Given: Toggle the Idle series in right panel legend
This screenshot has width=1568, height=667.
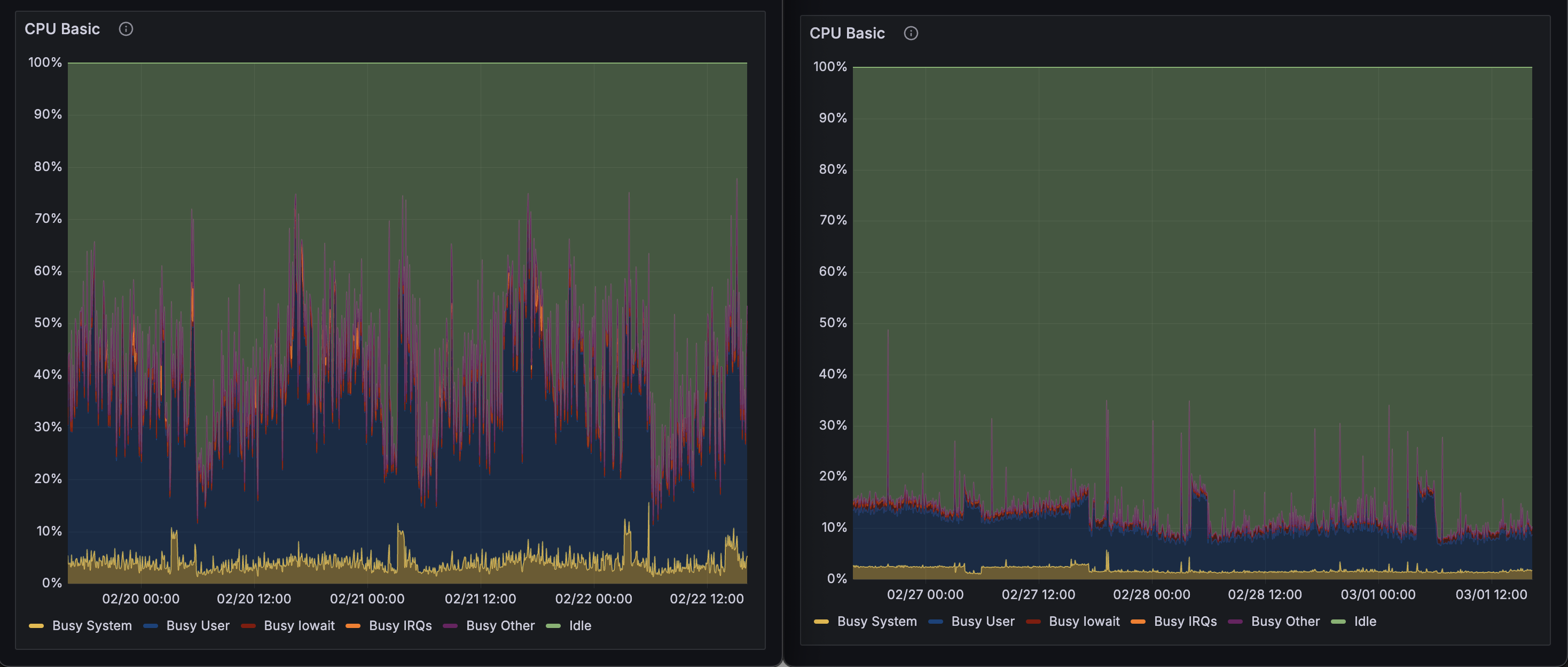Looking at the screenshot, I should 1365,622.
